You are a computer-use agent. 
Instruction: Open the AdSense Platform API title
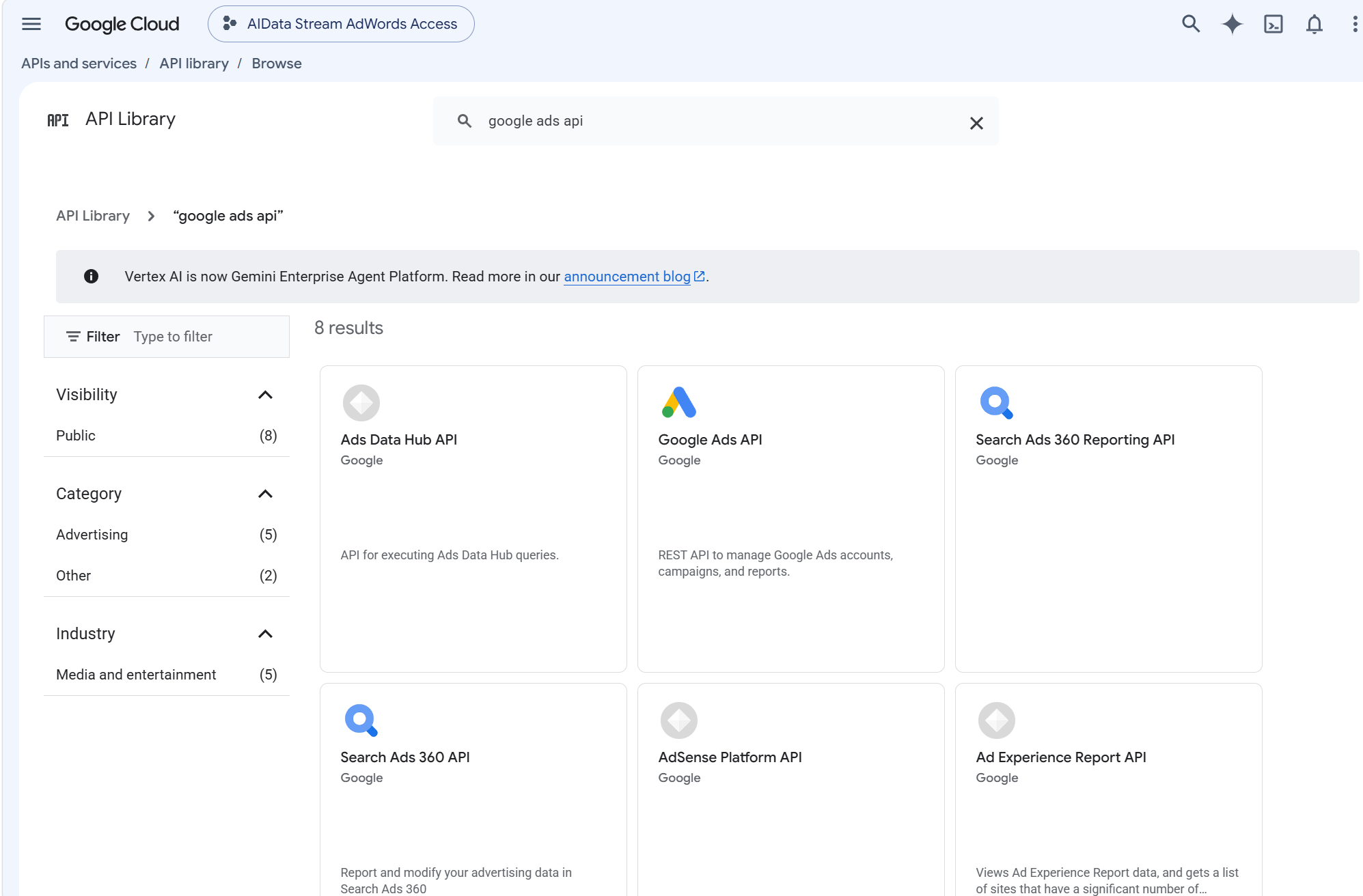(x=730, y=757)
